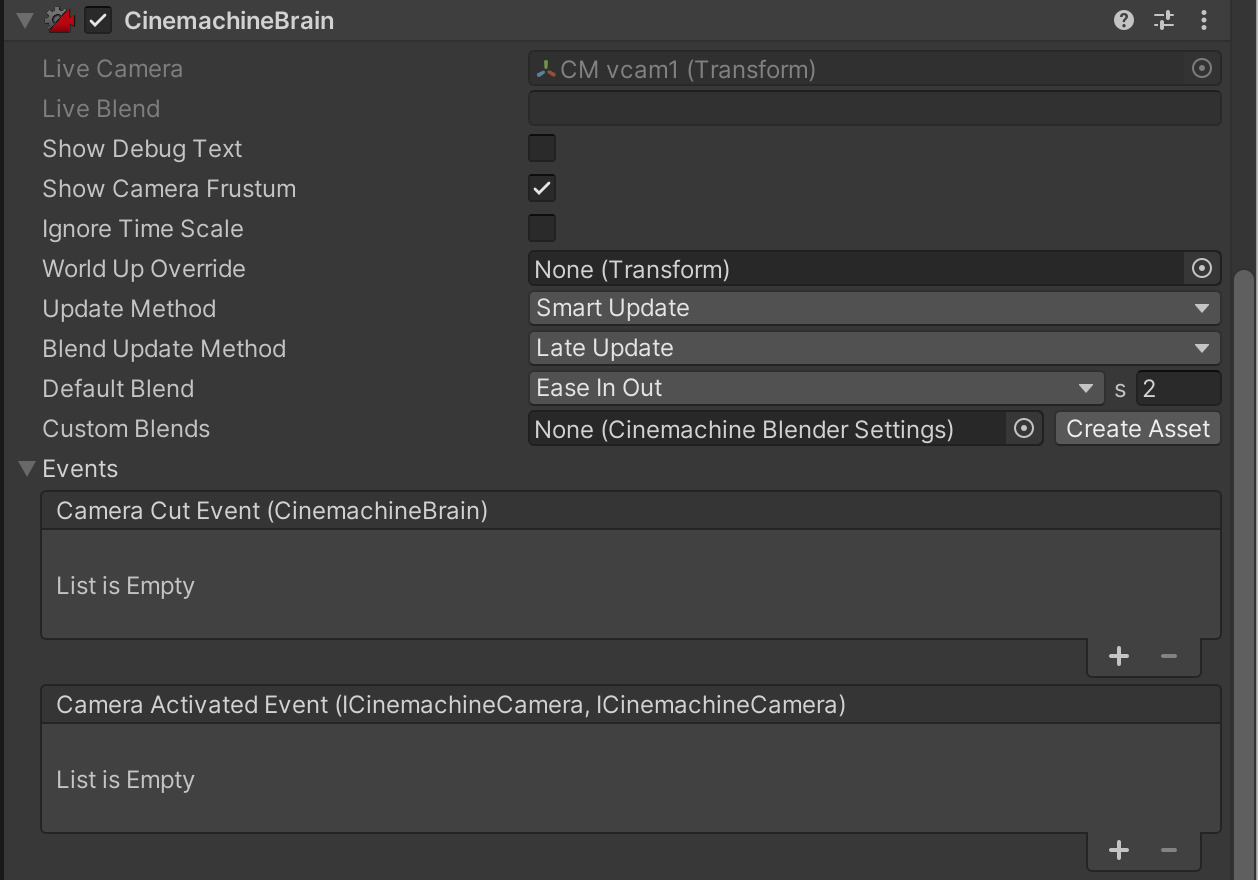The width and height of the screenshot is (1258, 880).
Task: Uncheck Show Camera Frustum
Action: 542,189
